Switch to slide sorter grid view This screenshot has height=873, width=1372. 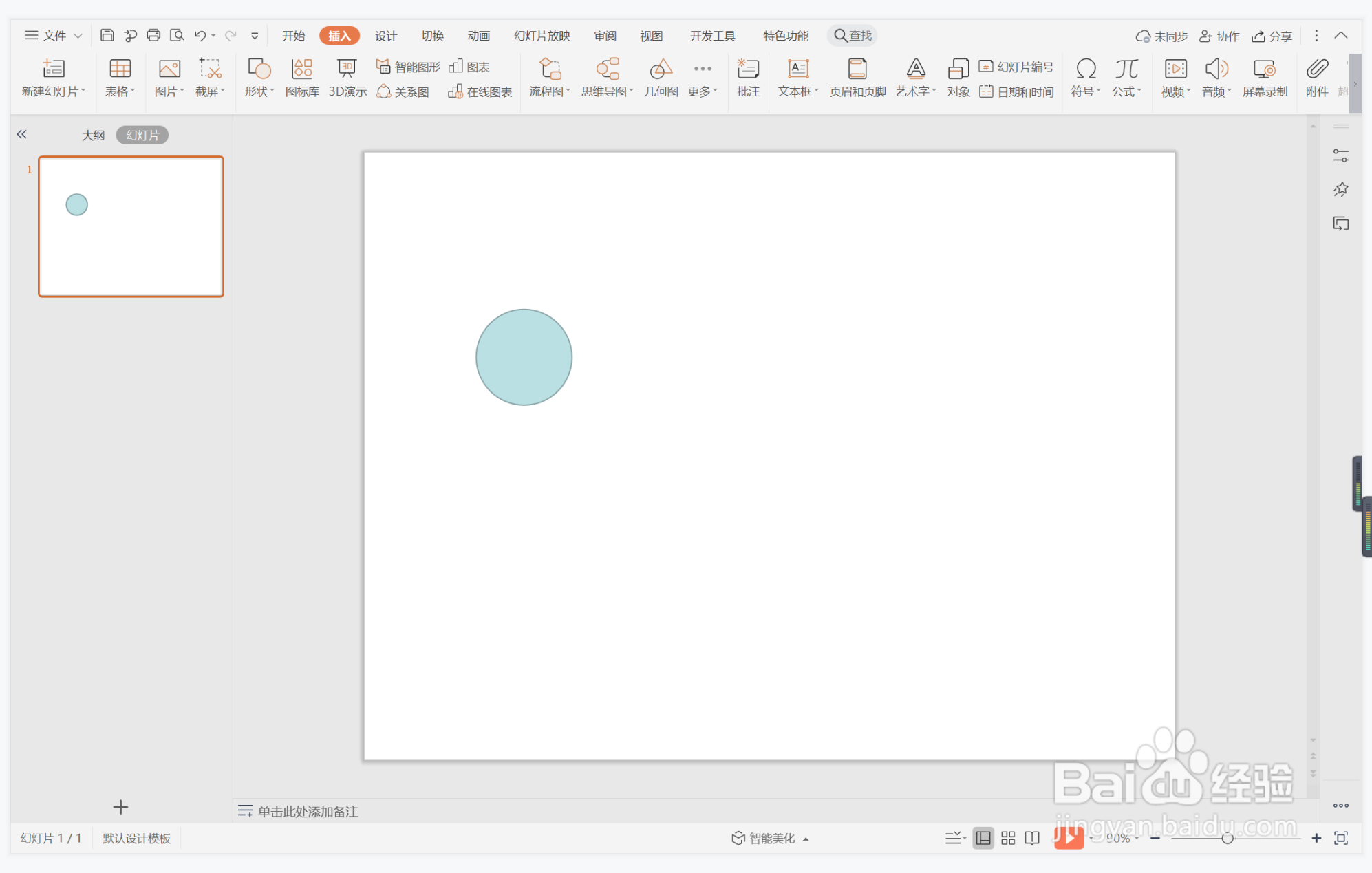[1008, 837]
